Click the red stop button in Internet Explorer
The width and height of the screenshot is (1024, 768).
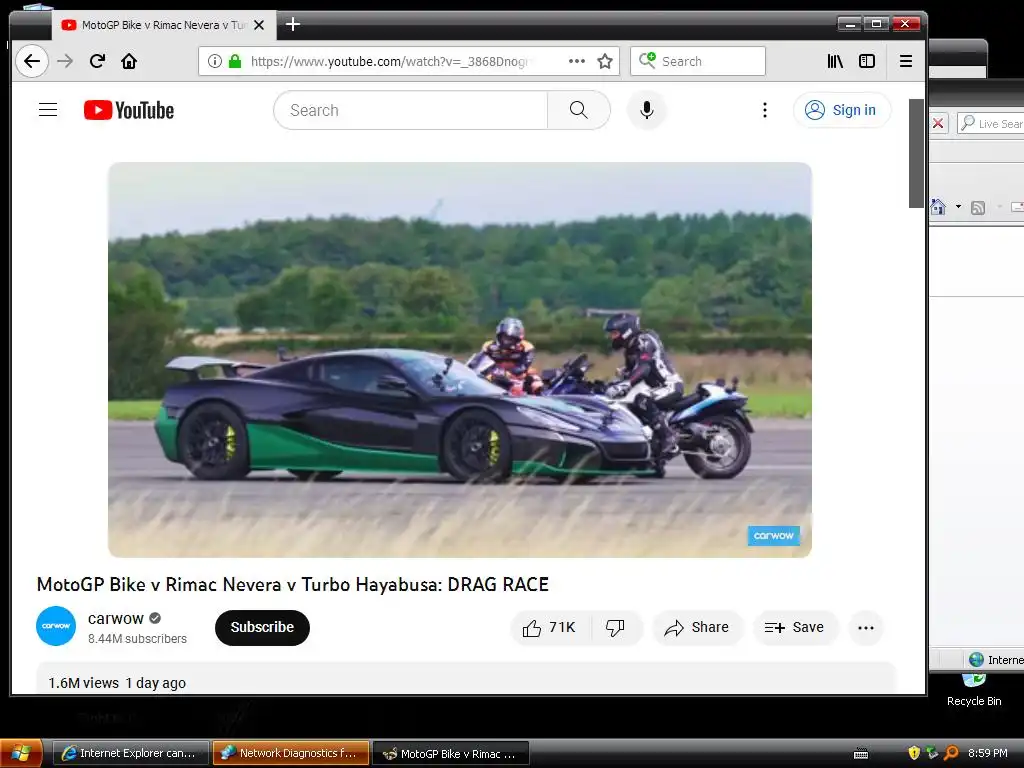pos(938,123)
